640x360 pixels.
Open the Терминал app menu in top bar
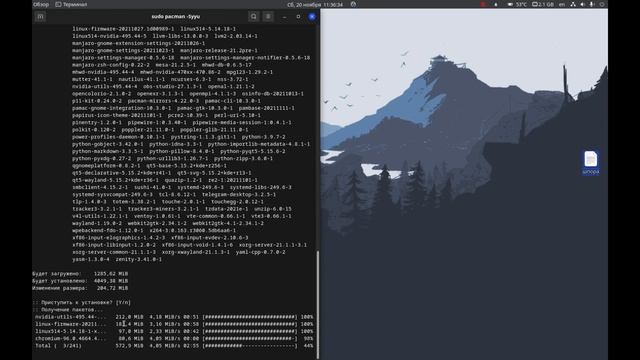(71, 4)
